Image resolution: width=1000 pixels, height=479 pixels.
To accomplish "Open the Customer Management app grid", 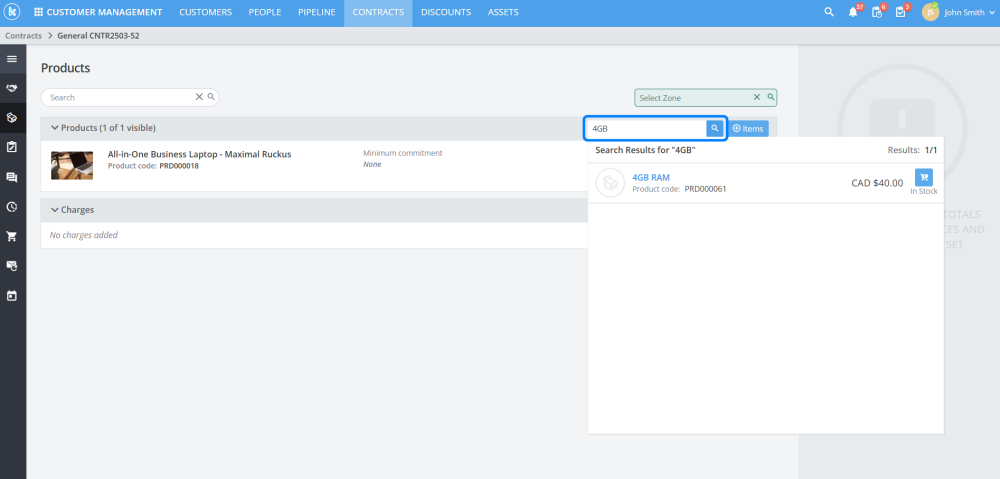I will pyautogui.click(x=98, y=12).
